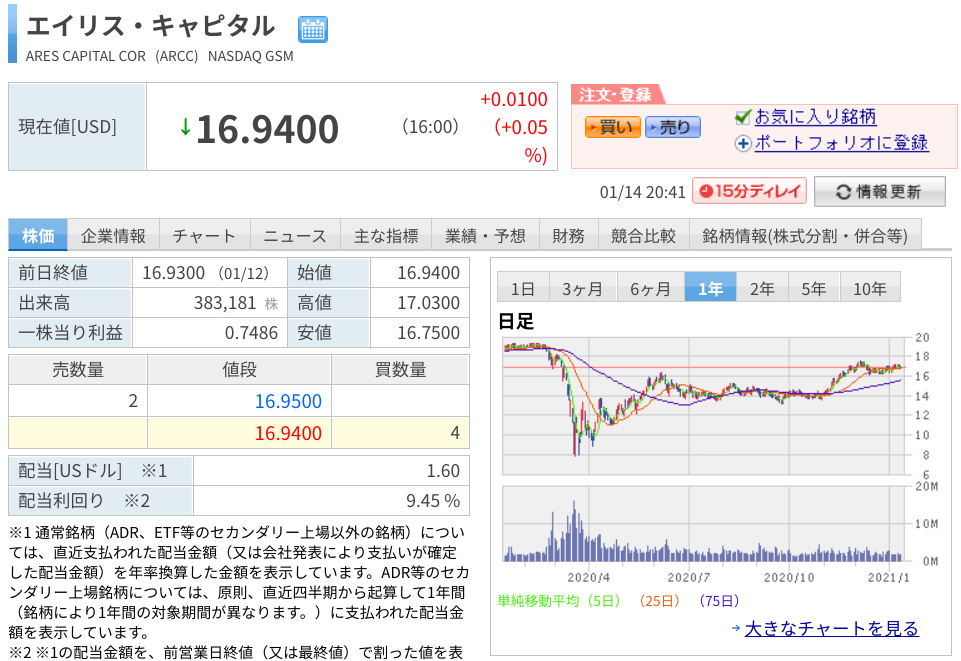Image resolution: width=961 pixels, height=661 pixels.
Task: Click the volume bar chart
Action: [x=704, y=524]
